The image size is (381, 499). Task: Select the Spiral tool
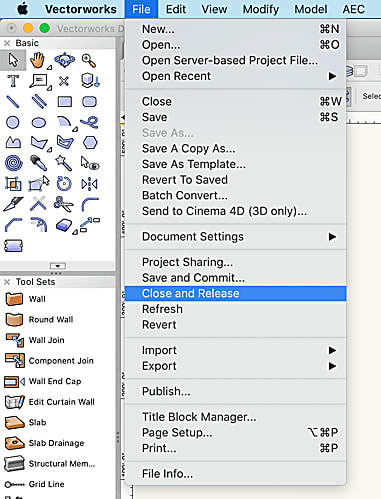pos(14,163)
